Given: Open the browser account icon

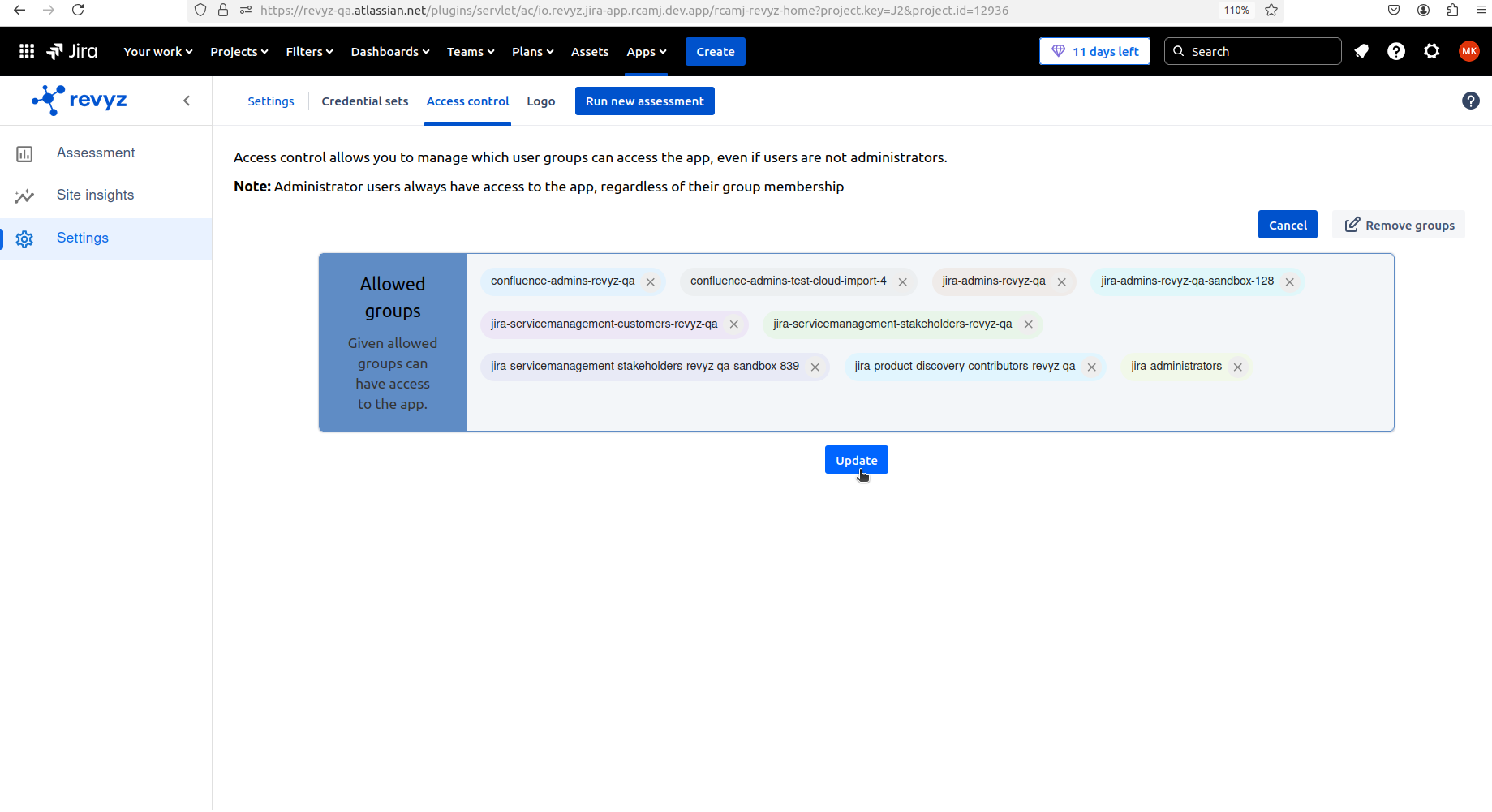Looking at the screenshot, I should [1423, 10].
